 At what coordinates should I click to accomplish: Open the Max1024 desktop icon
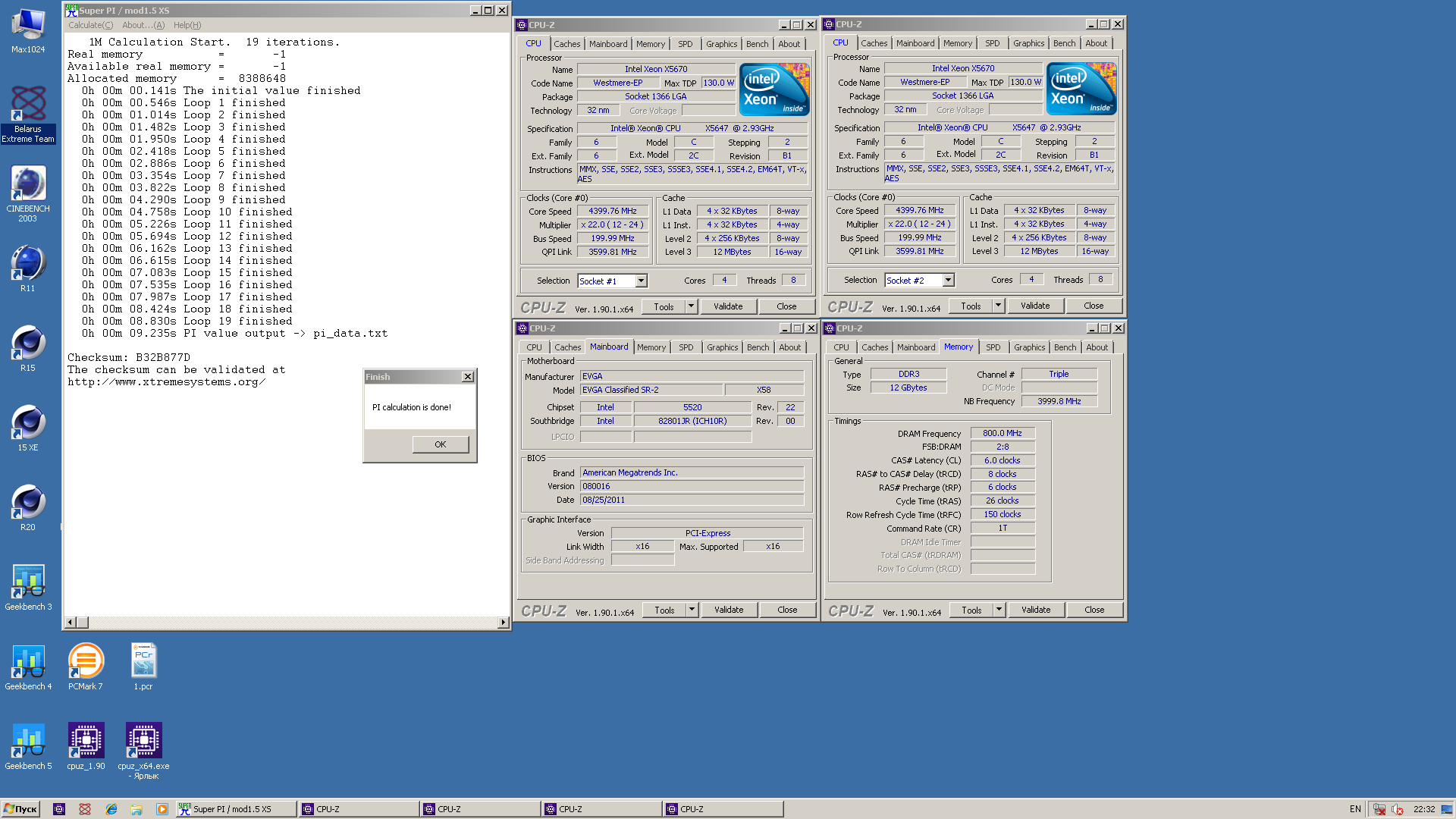28,30
